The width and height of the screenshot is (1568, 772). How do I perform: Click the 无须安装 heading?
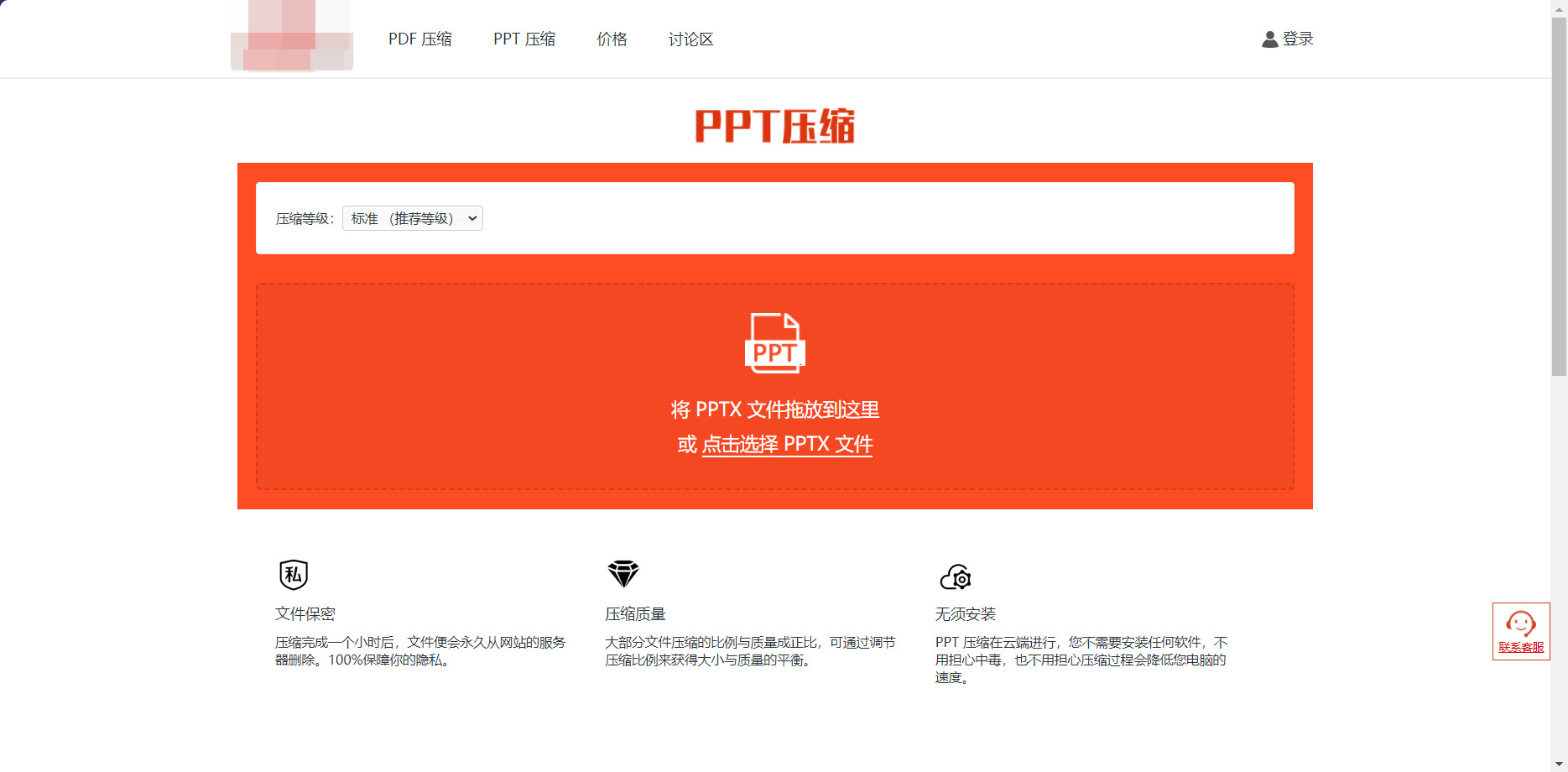tap(966, 614)
